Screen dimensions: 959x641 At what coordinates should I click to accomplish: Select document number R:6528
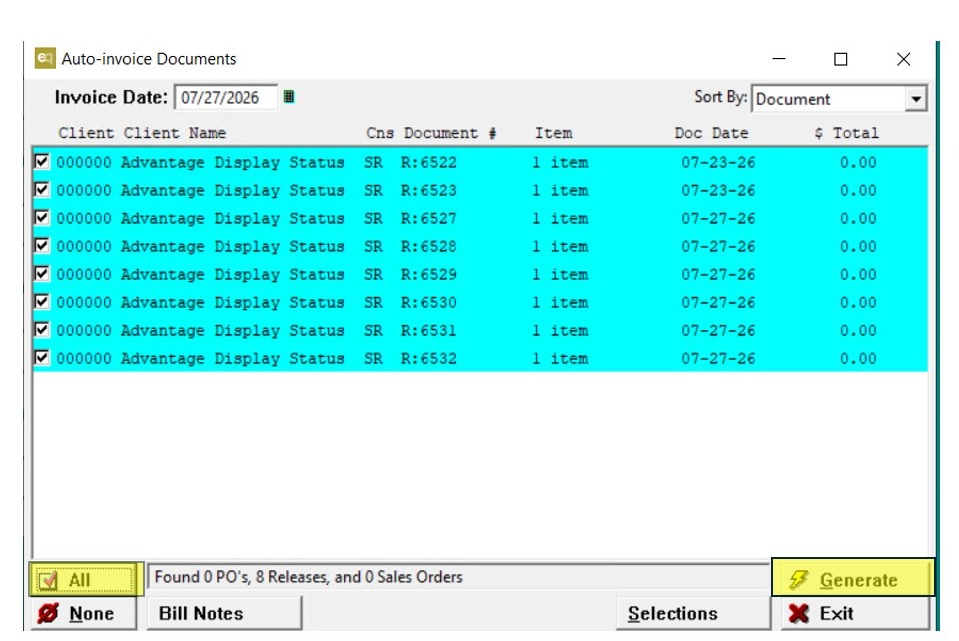point(429,246)
